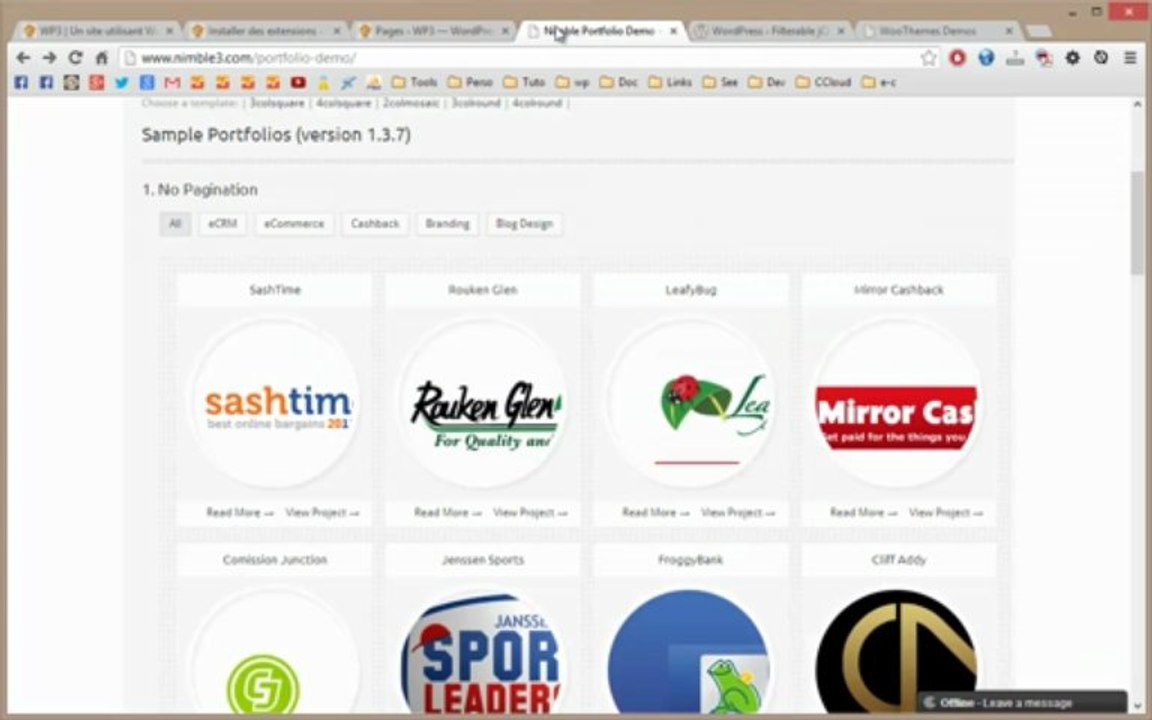Switch to the WP3 site tab
This screenshot has height=720, width=1152.
tap(97, 31)
